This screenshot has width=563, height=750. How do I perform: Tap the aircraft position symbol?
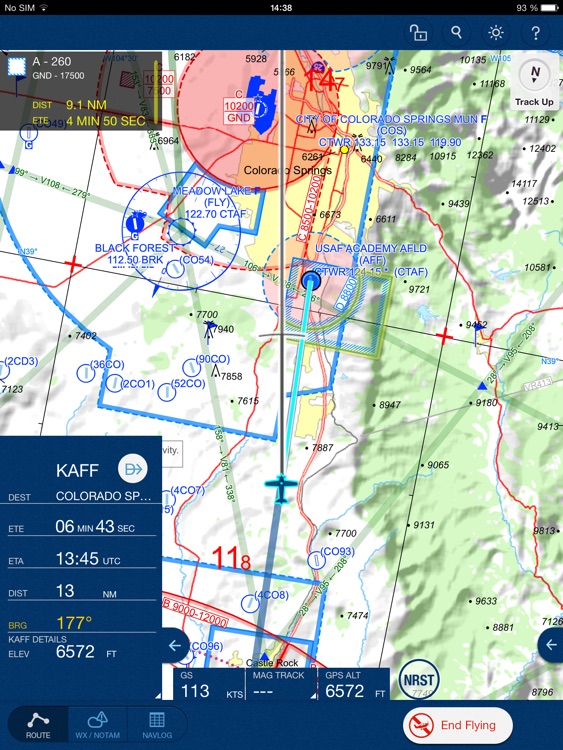pyautogui.click(x=281, y=488)
